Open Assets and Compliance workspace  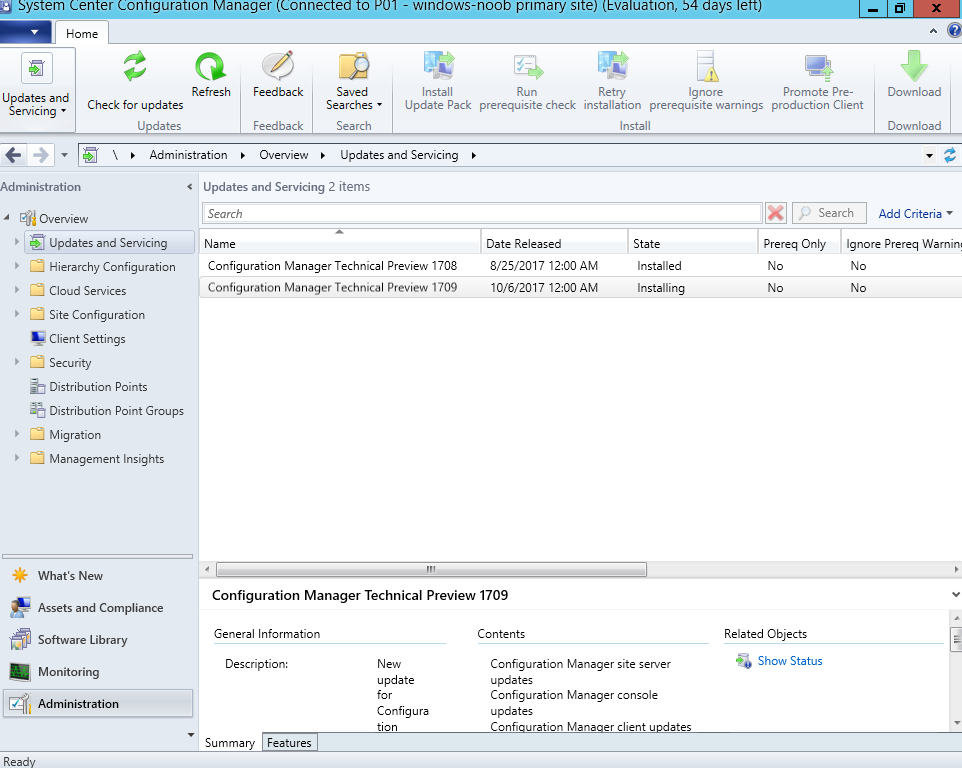[x=100, y=608]
